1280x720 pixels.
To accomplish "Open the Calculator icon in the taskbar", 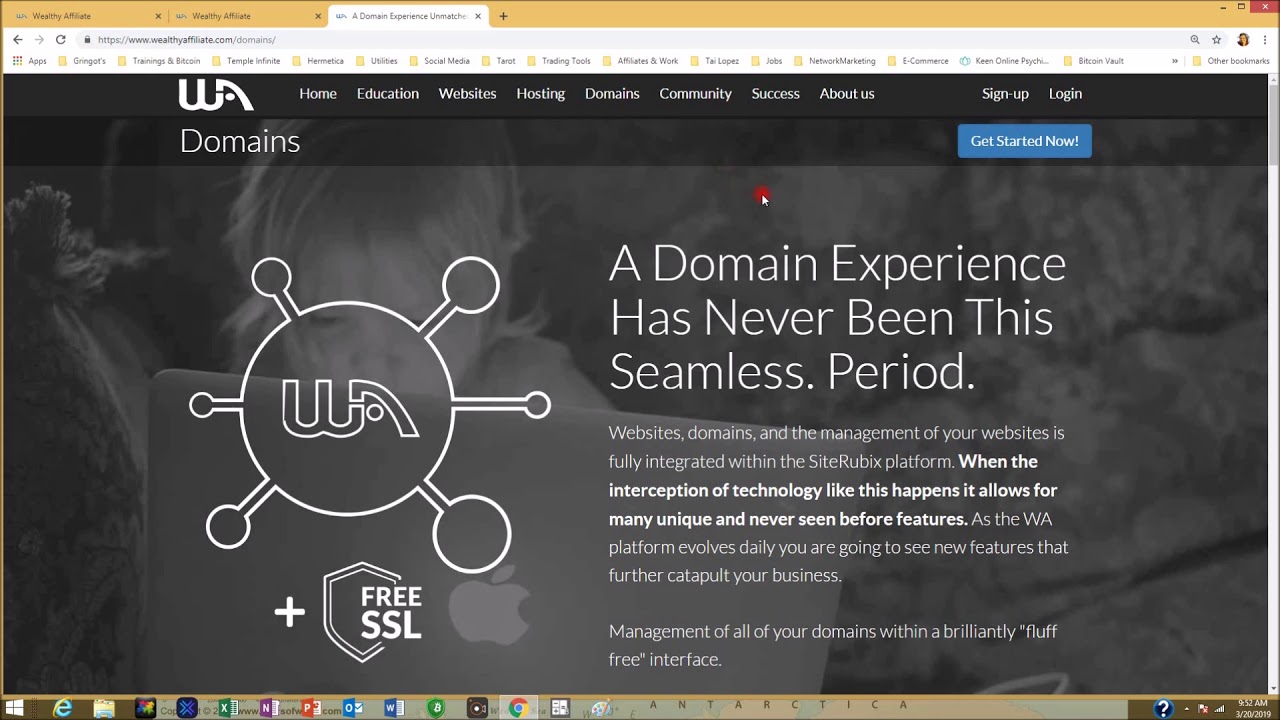I will pyautogui.click(x=560, y=708).
